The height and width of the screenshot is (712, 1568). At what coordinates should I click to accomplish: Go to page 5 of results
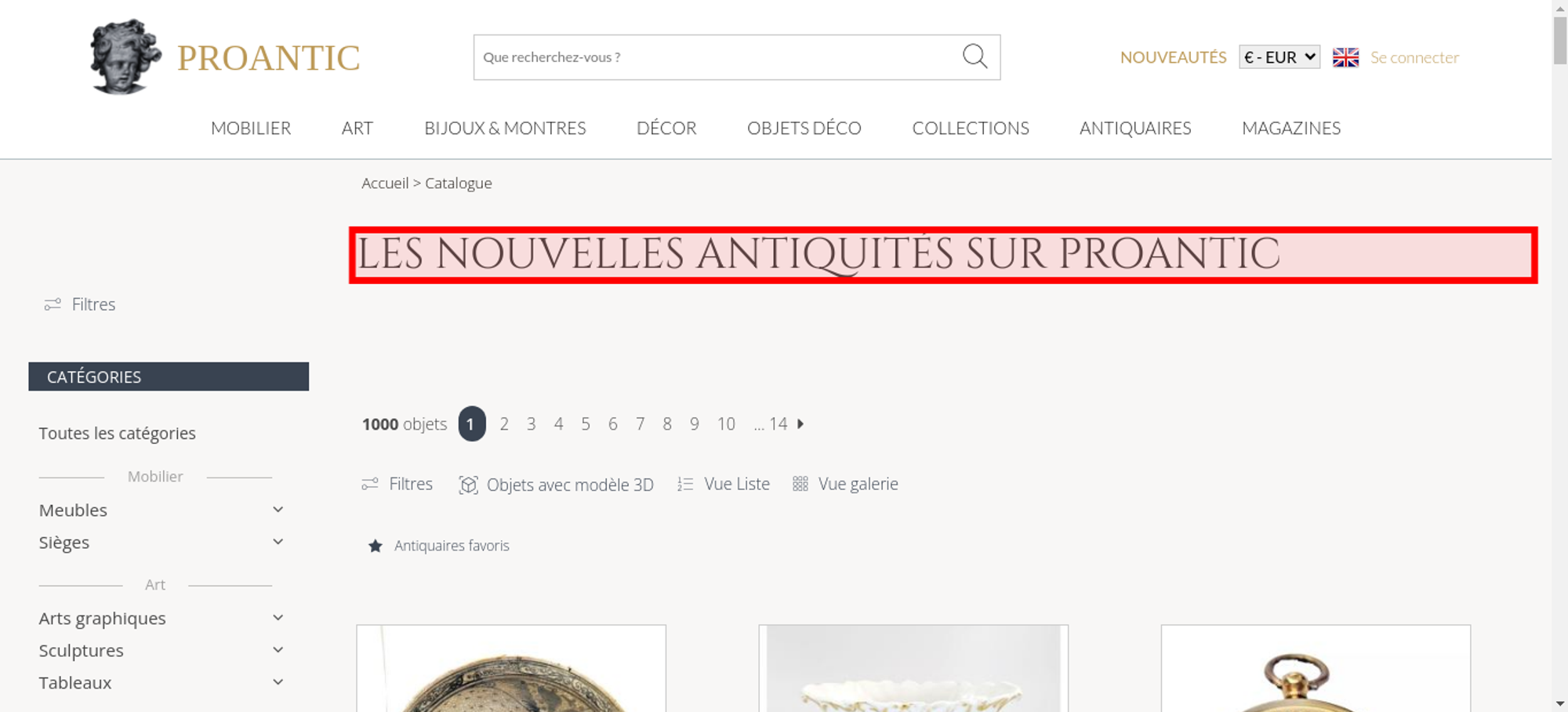tap(586, 424)
